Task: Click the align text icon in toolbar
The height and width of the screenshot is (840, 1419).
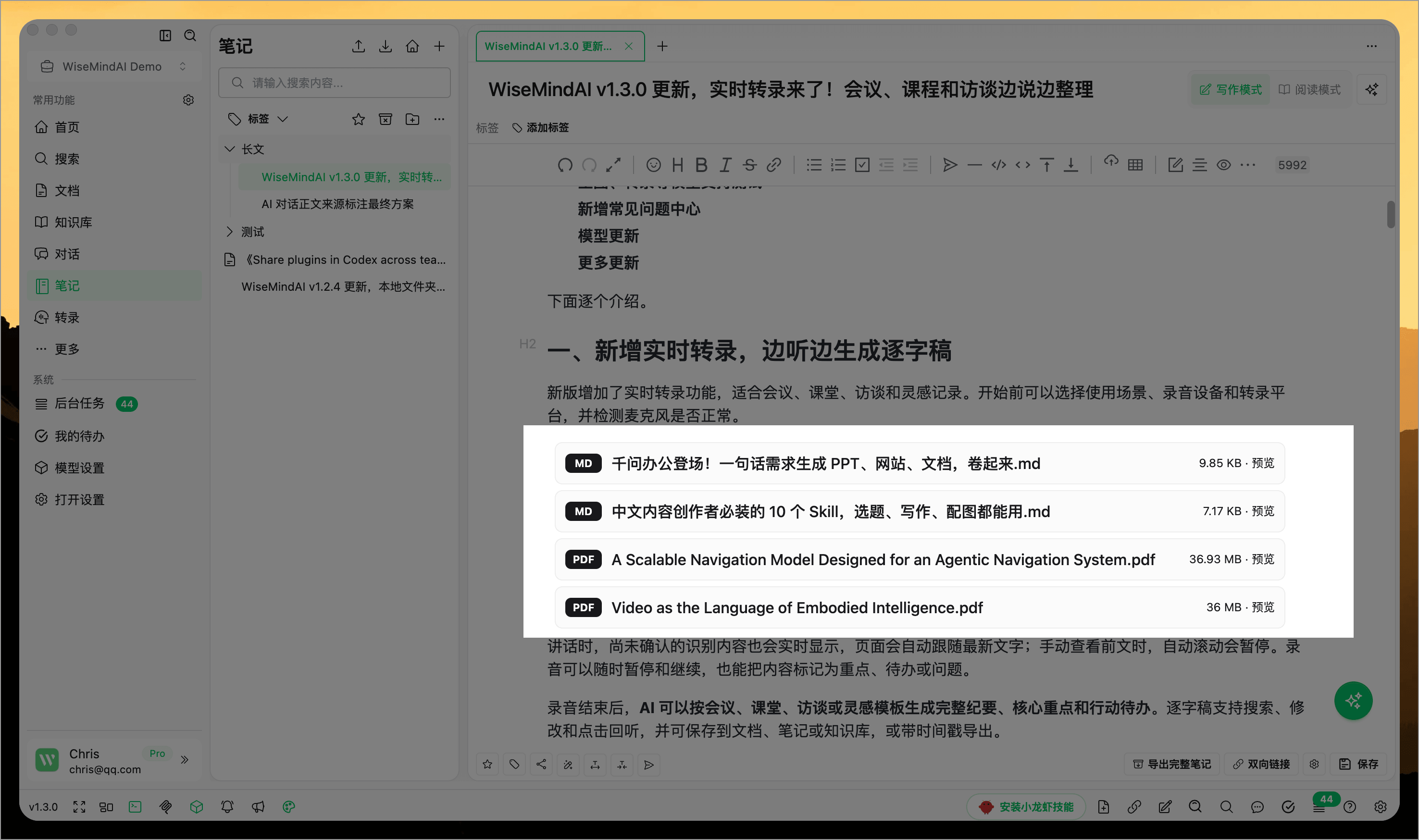Action: click(x=1199, y=165)
